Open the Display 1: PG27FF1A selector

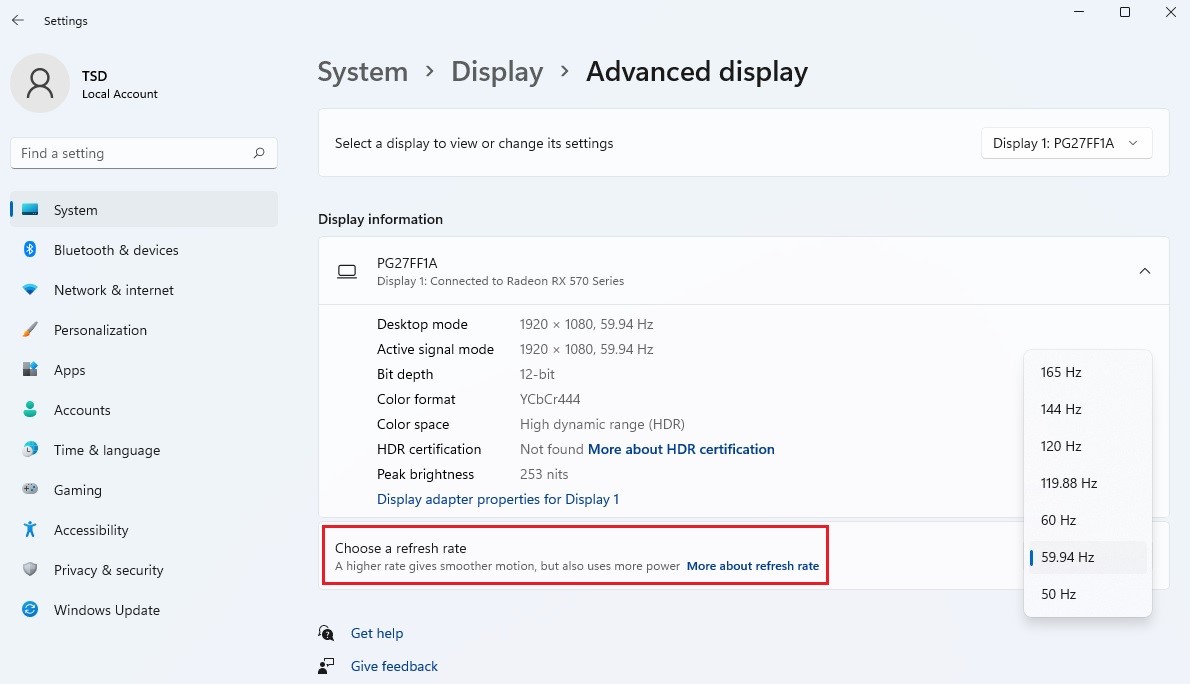1065,143
